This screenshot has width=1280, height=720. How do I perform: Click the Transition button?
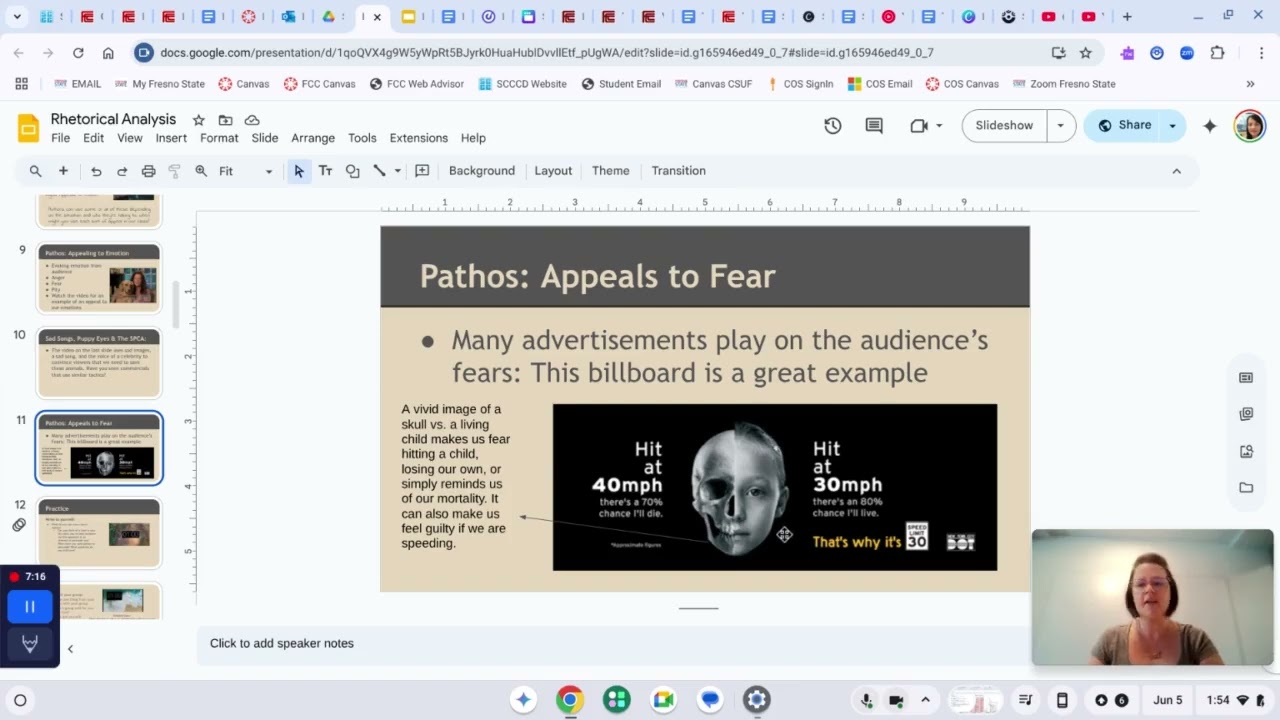tap(678, 171)
